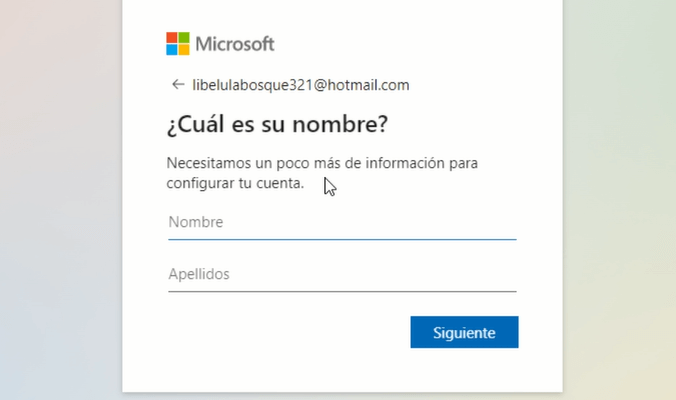Screen dimensions: 676x400
Task: Focus the Nombre text field
Action: [x=342, y=222]
